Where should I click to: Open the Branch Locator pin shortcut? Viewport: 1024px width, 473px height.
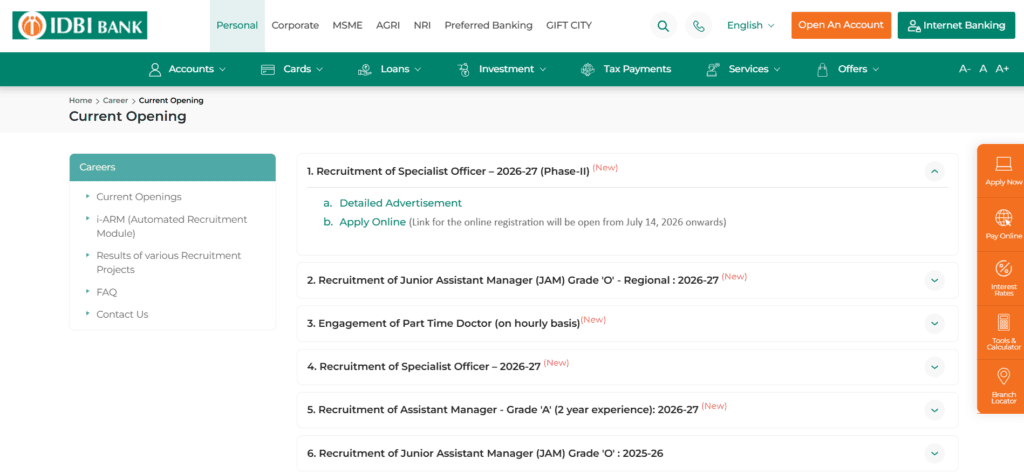(1003, 385)
